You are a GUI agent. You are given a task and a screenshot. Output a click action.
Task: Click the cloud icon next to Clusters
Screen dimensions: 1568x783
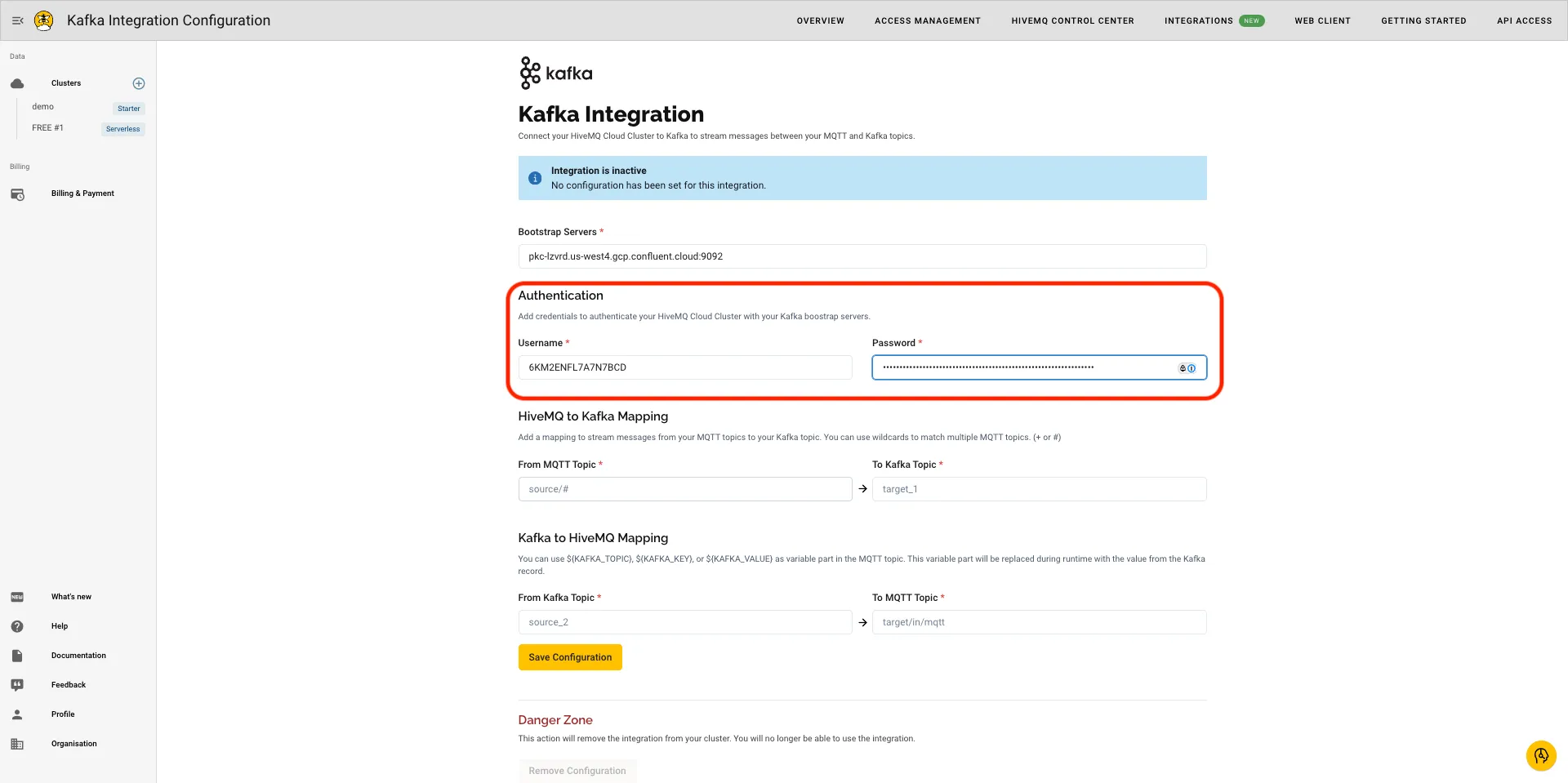click(17, 83)
